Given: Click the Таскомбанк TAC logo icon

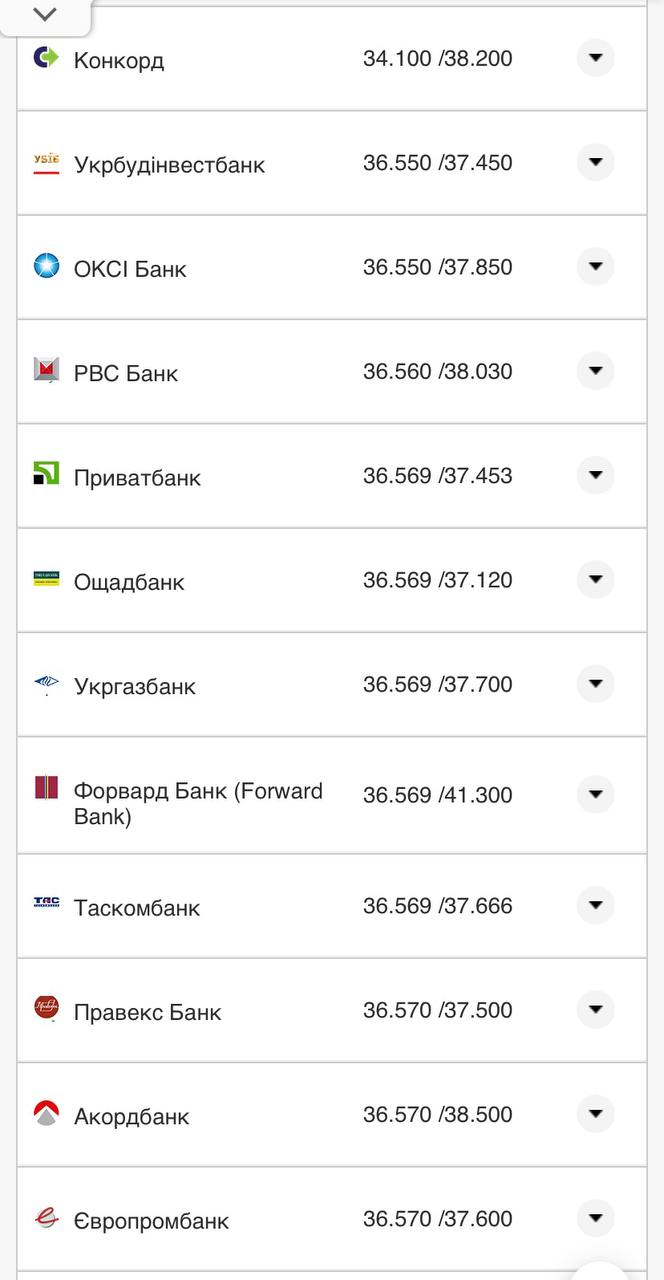Looking at the screenshot, I should pos(46,905).
